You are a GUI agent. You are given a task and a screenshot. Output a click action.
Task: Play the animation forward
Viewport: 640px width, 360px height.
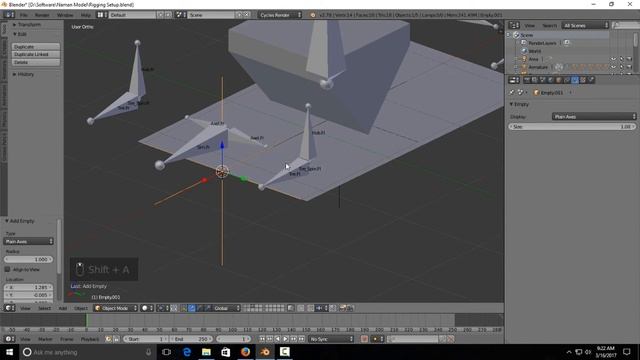tap(286, 339)
